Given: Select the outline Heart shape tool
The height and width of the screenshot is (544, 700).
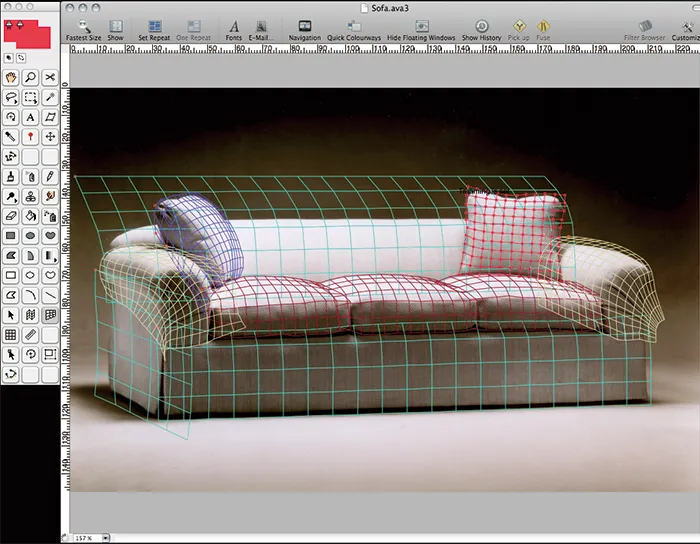Looking at the screenshot, I should click(x=50, y=275).
